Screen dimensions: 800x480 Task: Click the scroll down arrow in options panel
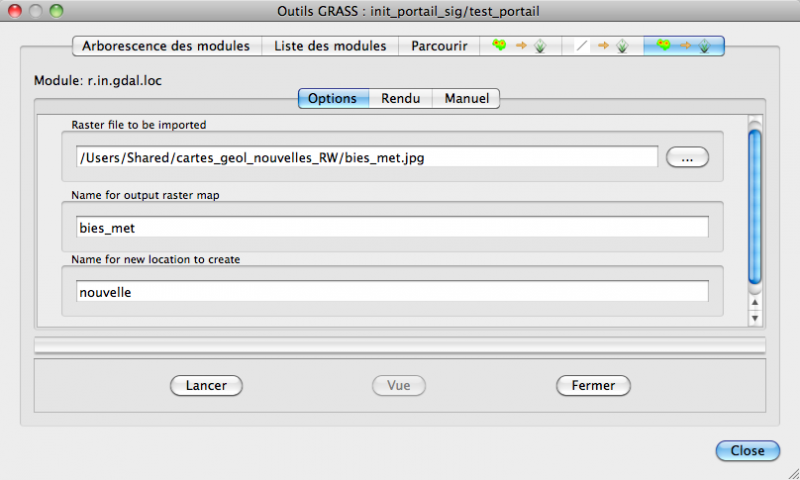(755, 317)
